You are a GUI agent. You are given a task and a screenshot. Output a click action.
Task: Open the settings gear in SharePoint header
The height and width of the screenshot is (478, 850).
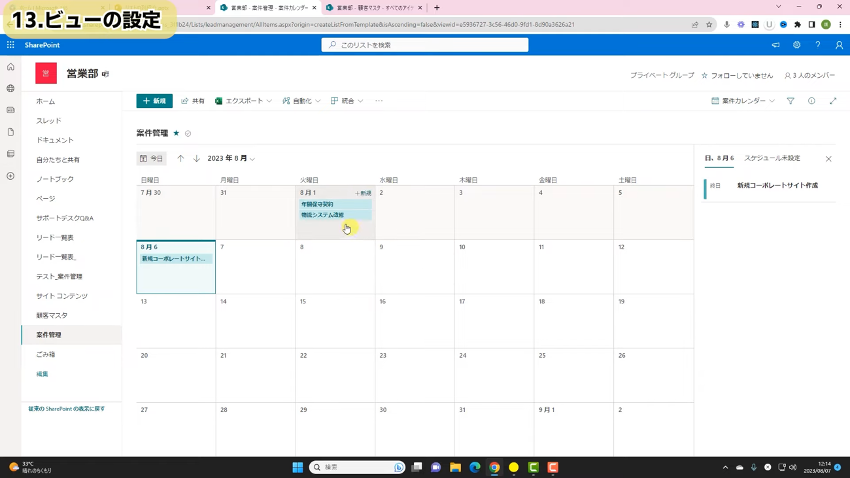tap(796, 45)
